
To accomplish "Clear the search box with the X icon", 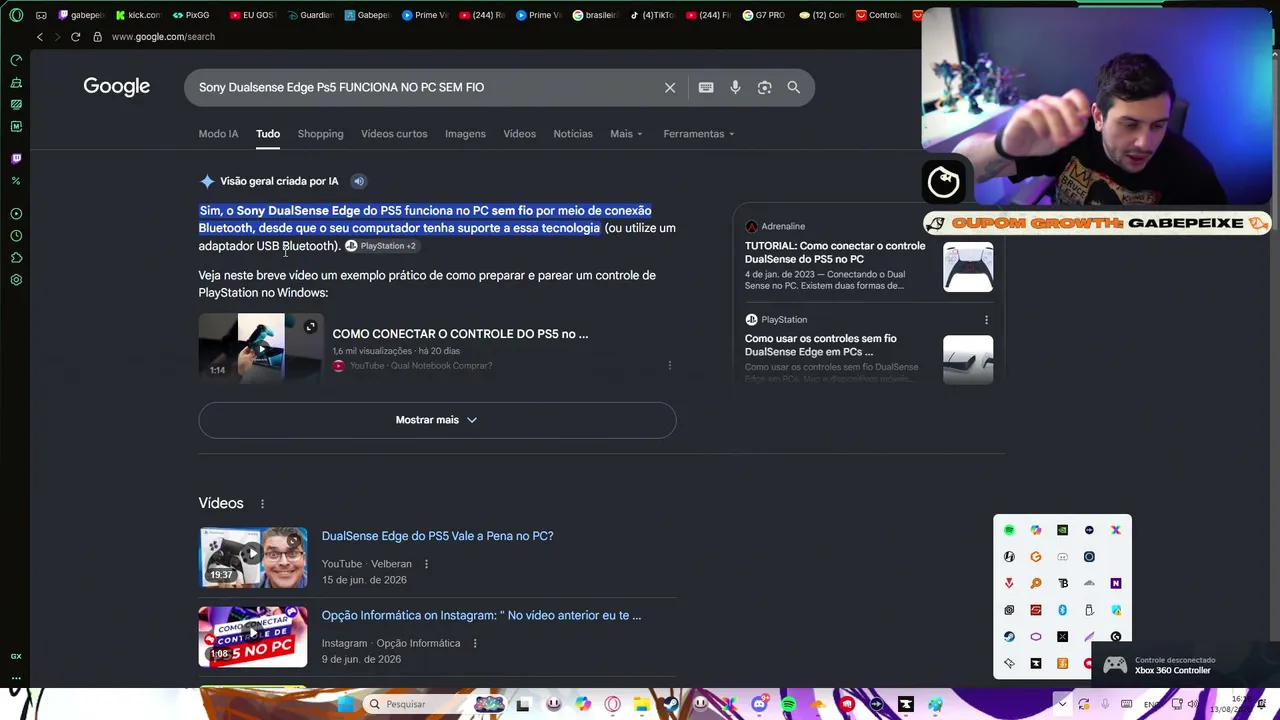I will pyautogui.click(x=670, y=87).
